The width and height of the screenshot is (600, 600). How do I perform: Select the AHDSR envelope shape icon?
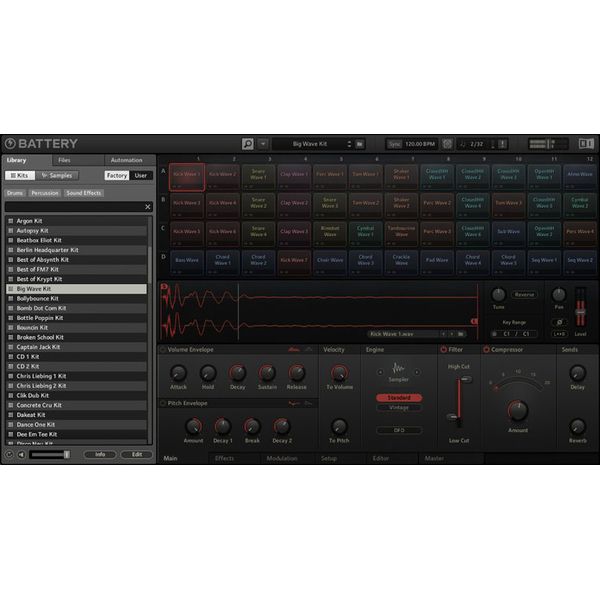pos(293,349)
